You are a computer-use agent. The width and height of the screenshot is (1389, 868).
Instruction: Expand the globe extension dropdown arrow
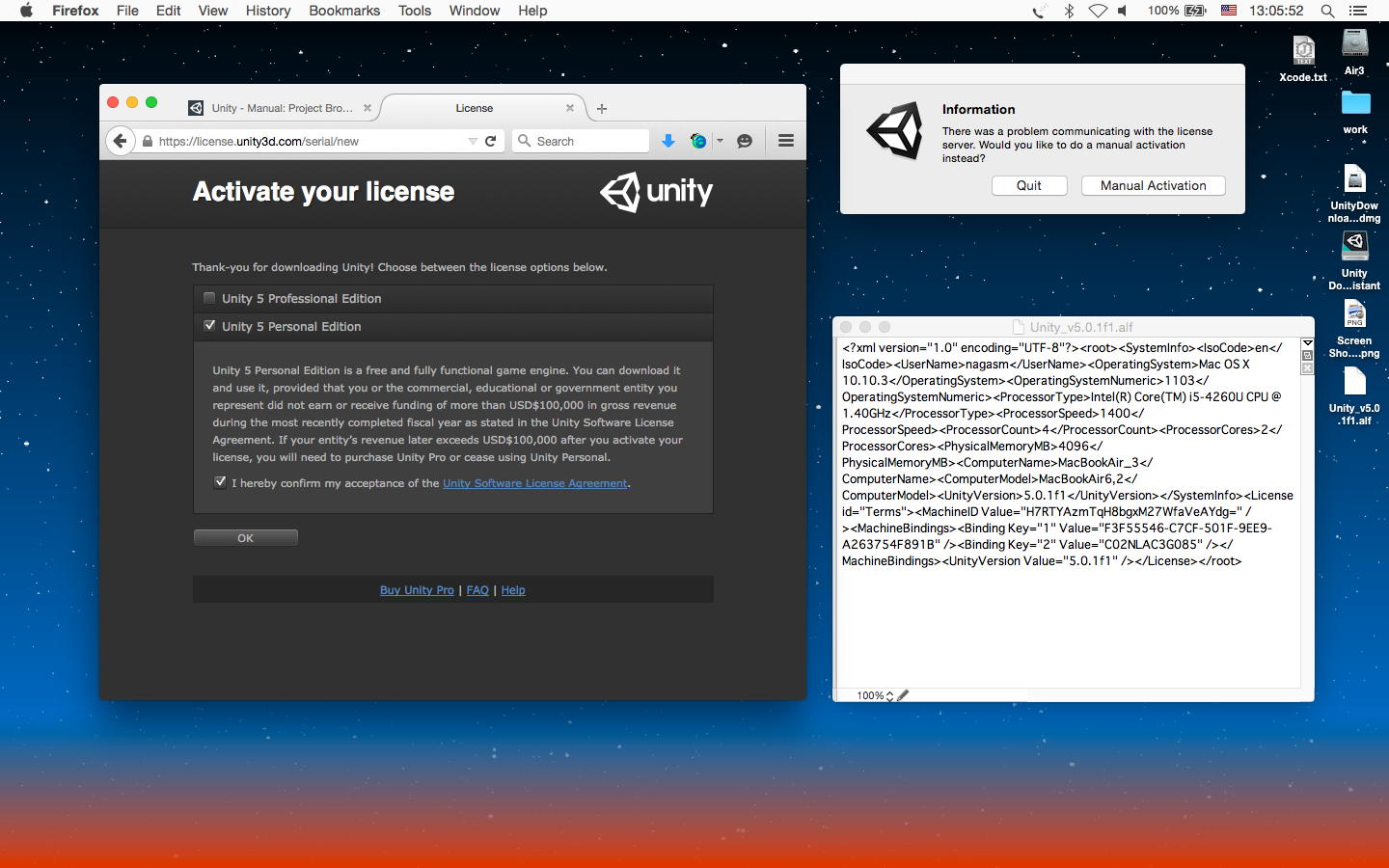(x=720, y=141)
